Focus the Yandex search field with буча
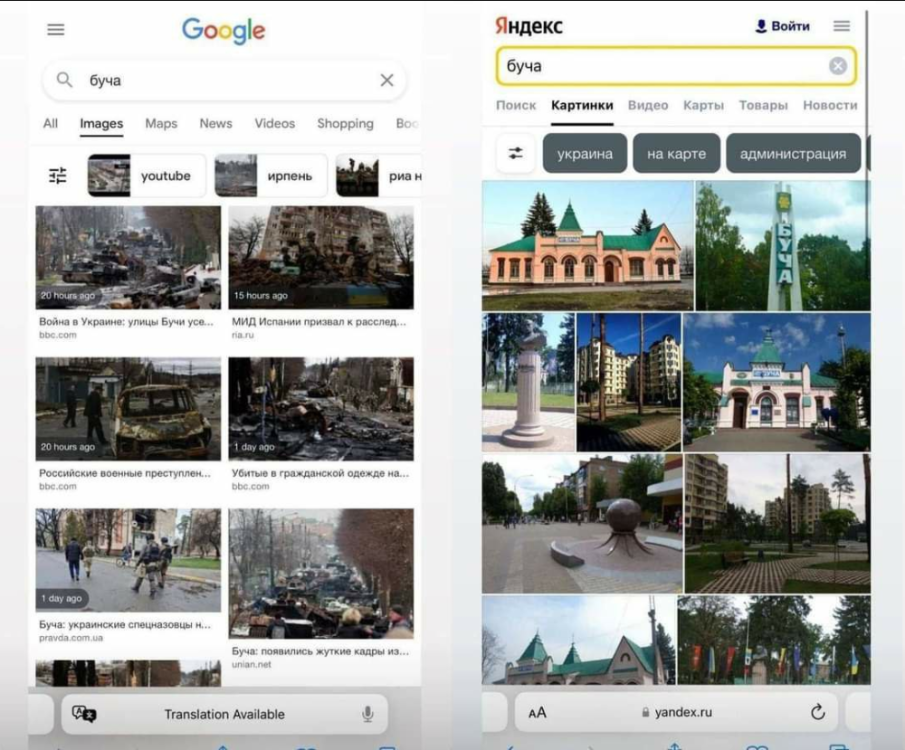This screenshot has width=905, height=750. pyautogui.click(x=676, y=66)
